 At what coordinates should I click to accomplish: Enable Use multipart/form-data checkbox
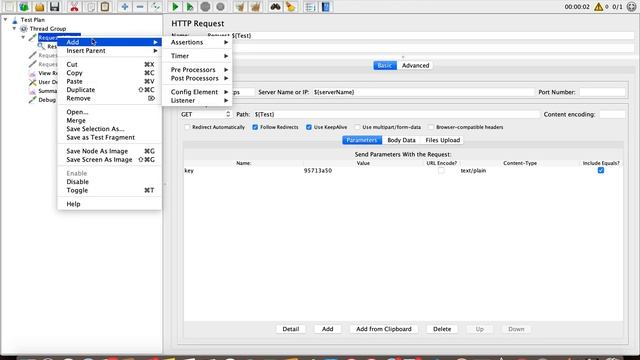[x=358, y=127]
